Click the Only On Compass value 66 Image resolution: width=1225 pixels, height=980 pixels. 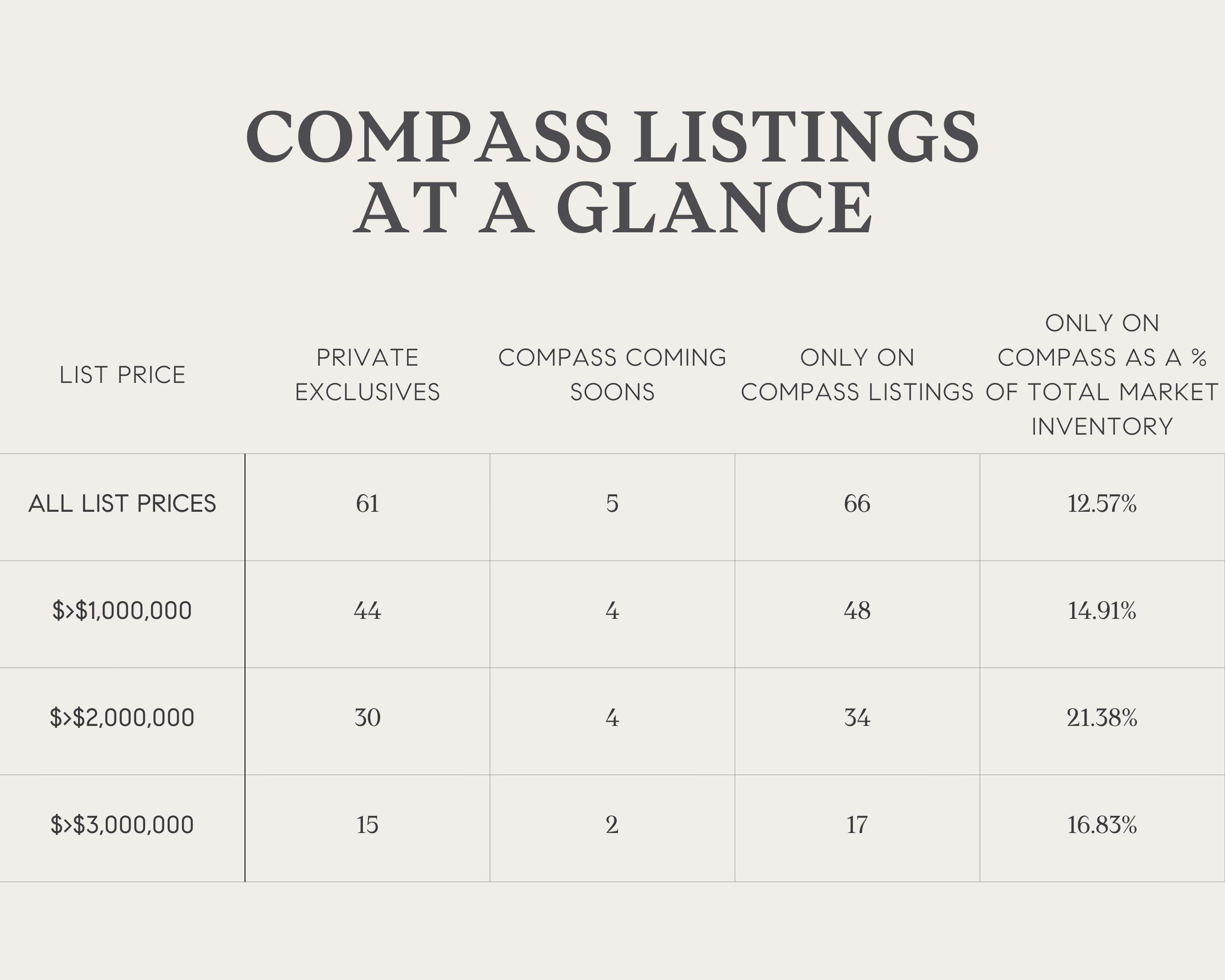click(857, 504)
